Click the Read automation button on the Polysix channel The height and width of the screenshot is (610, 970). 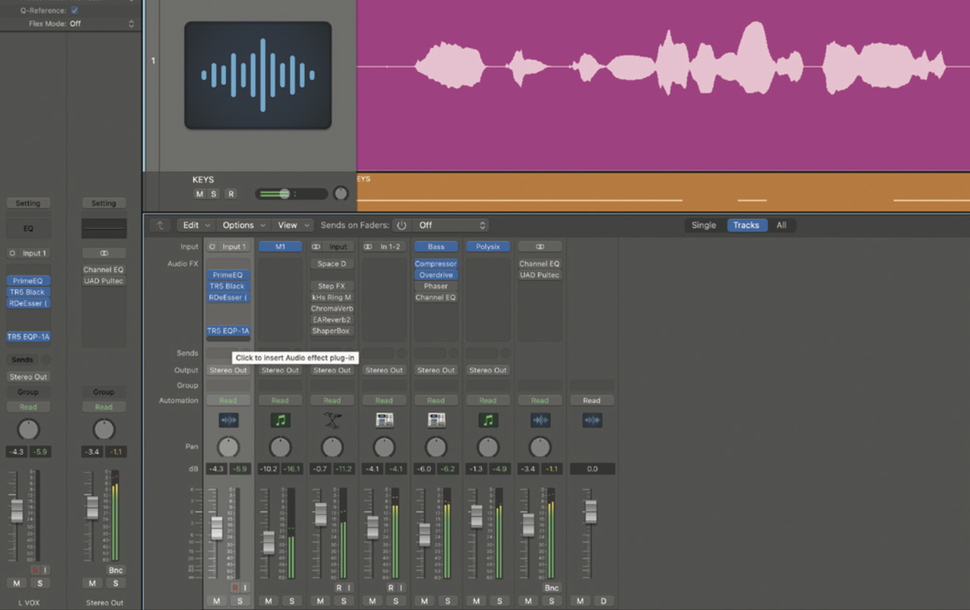click(x=488, y=399)
